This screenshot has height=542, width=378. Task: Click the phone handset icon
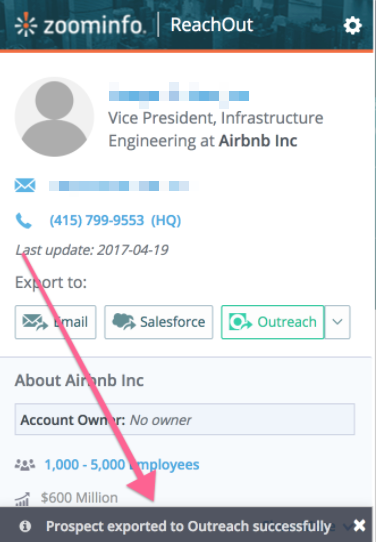pos(24,221)
